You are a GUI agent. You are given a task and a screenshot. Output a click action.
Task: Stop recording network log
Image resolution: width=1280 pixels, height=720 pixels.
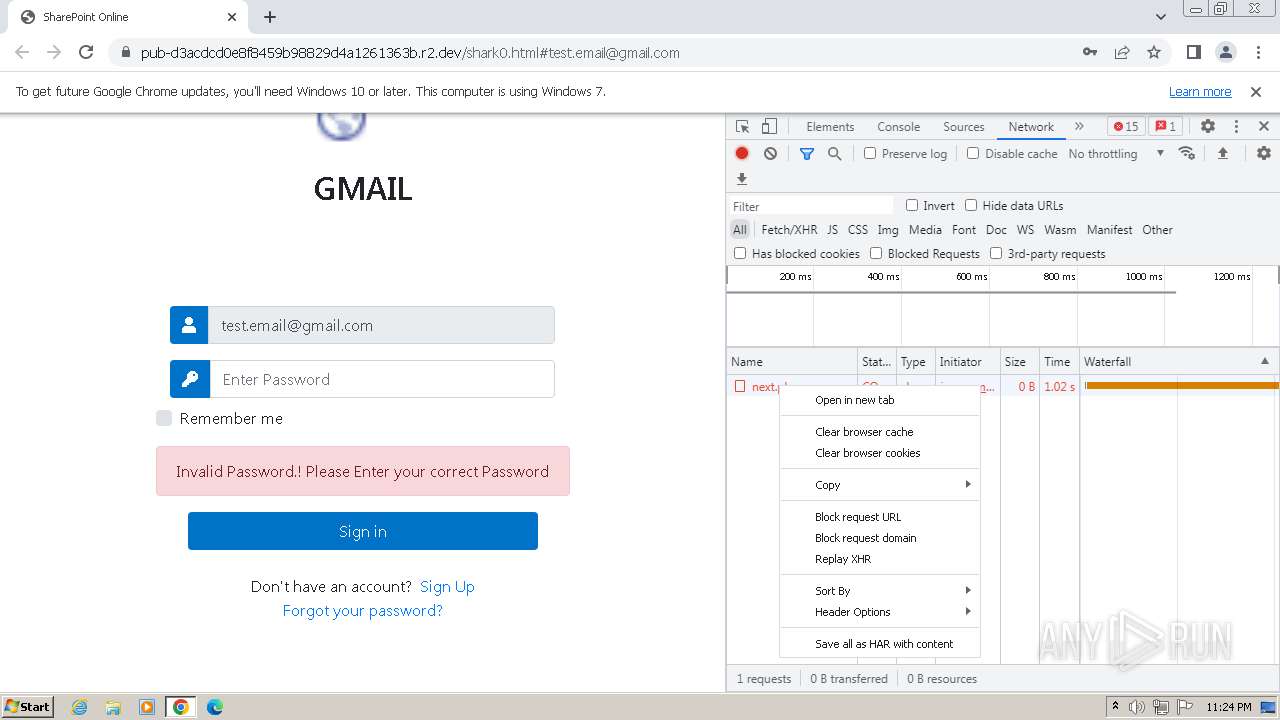point(742,154)
